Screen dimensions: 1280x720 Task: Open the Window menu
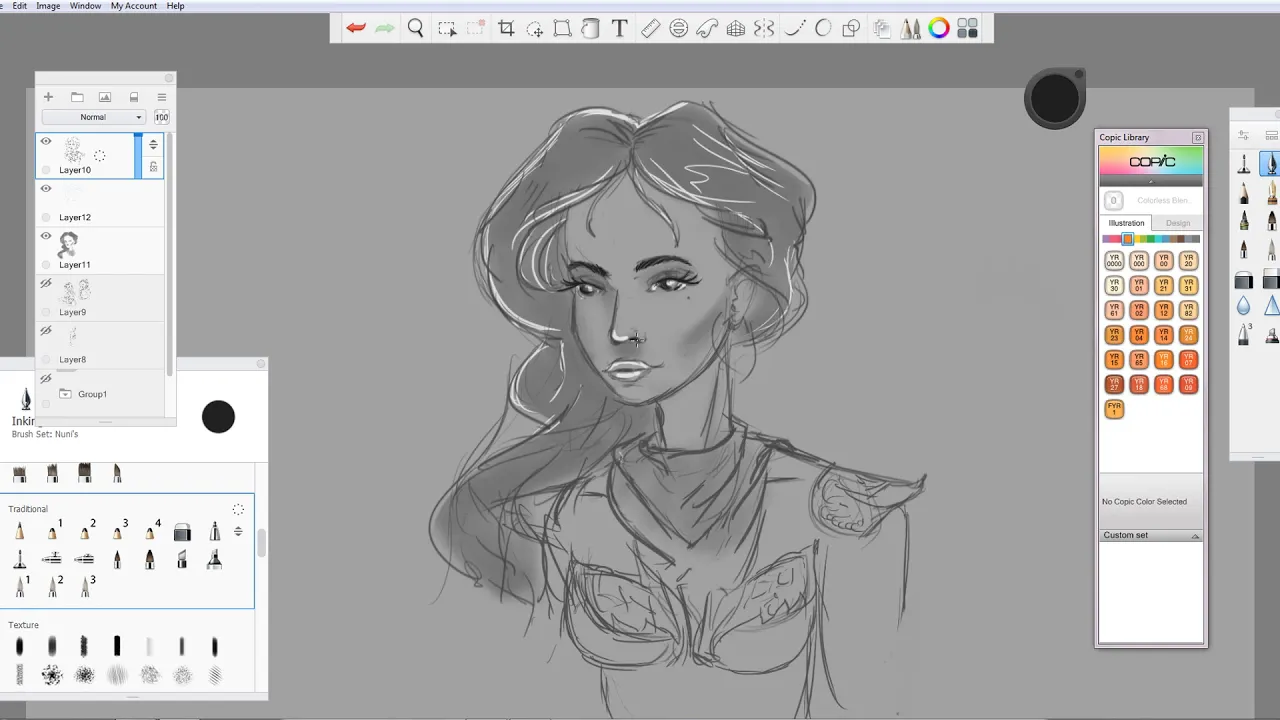click(x=85, y=6)
